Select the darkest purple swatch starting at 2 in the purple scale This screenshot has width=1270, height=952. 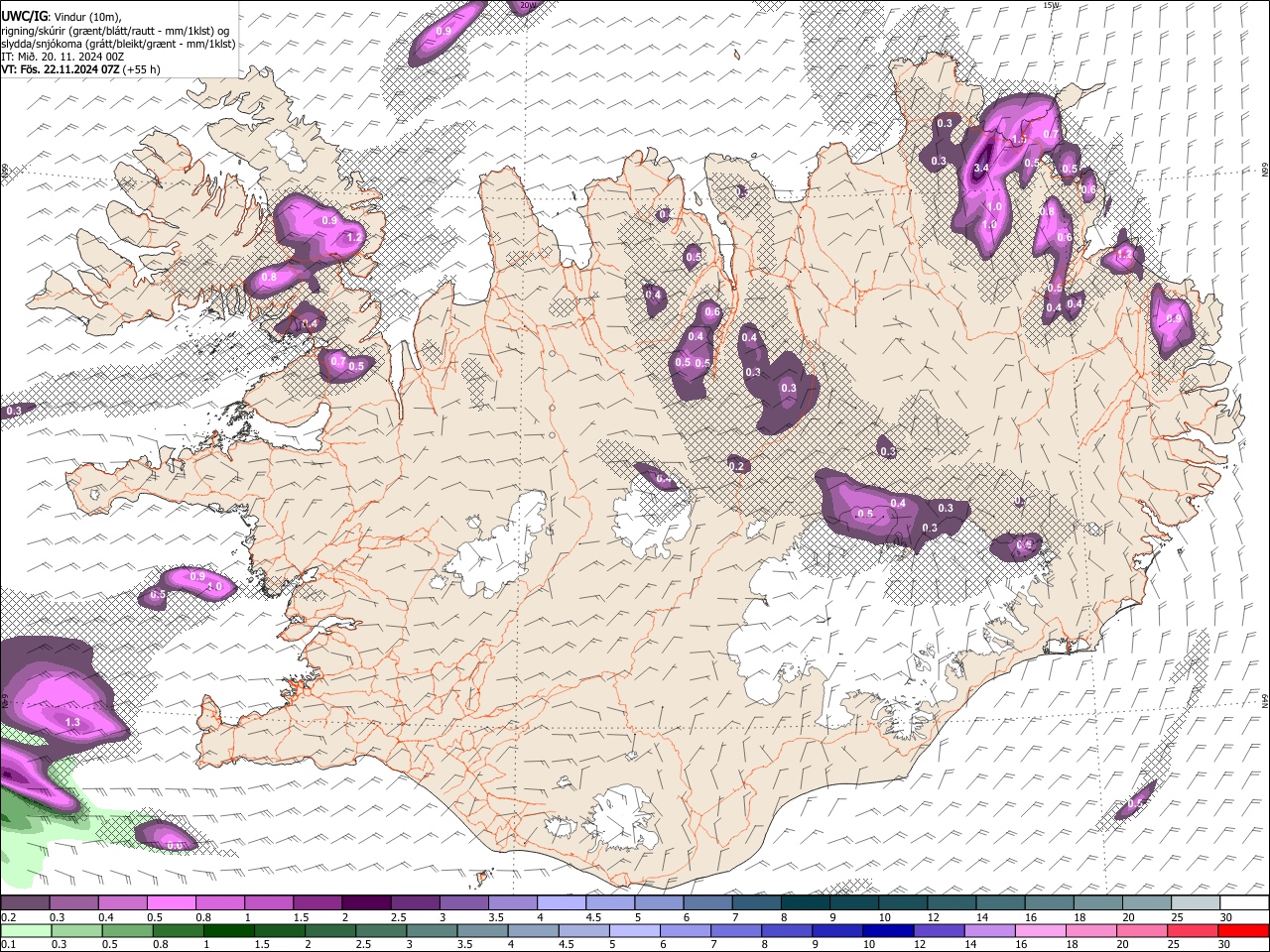pyautogui.click(x=365, y=902)
